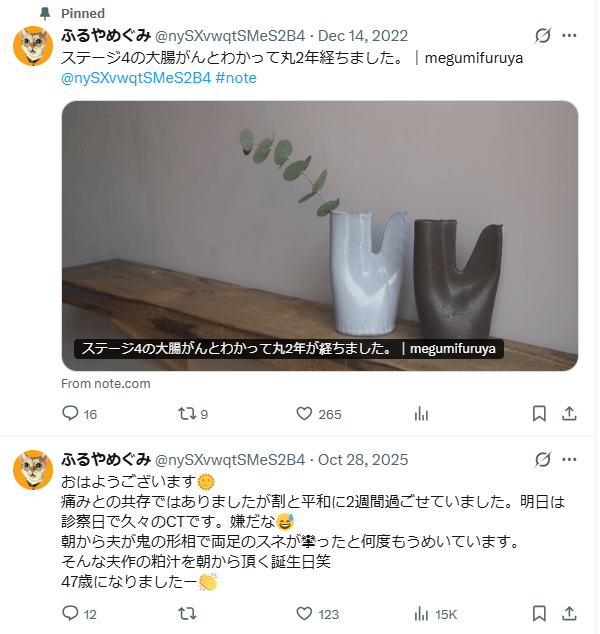Viewport: 600px width, 634px height.
Task: Retweet the Oct 28, 2025 tweet
Action: tap(187, 614)
